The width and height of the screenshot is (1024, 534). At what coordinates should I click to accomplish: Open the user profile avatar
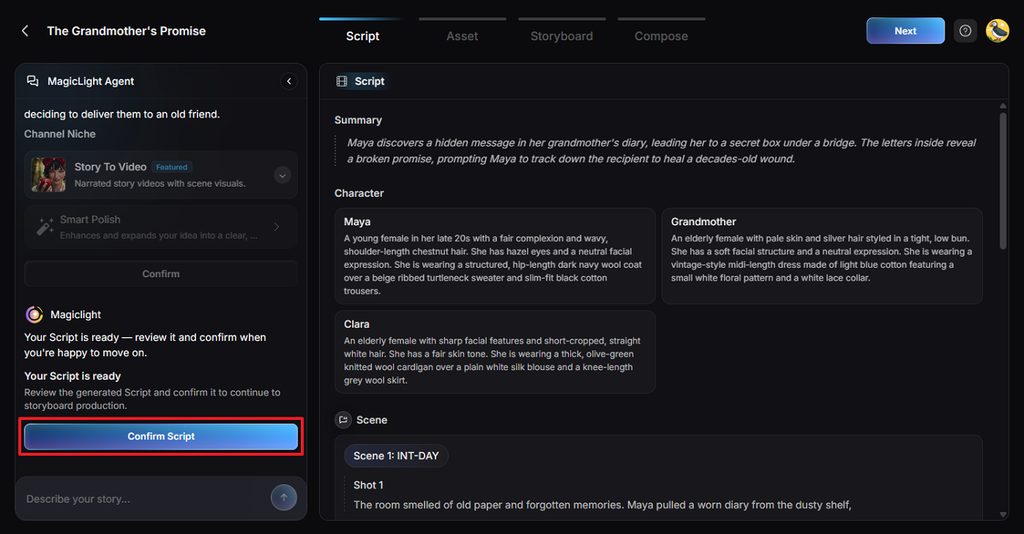[997, 31]
